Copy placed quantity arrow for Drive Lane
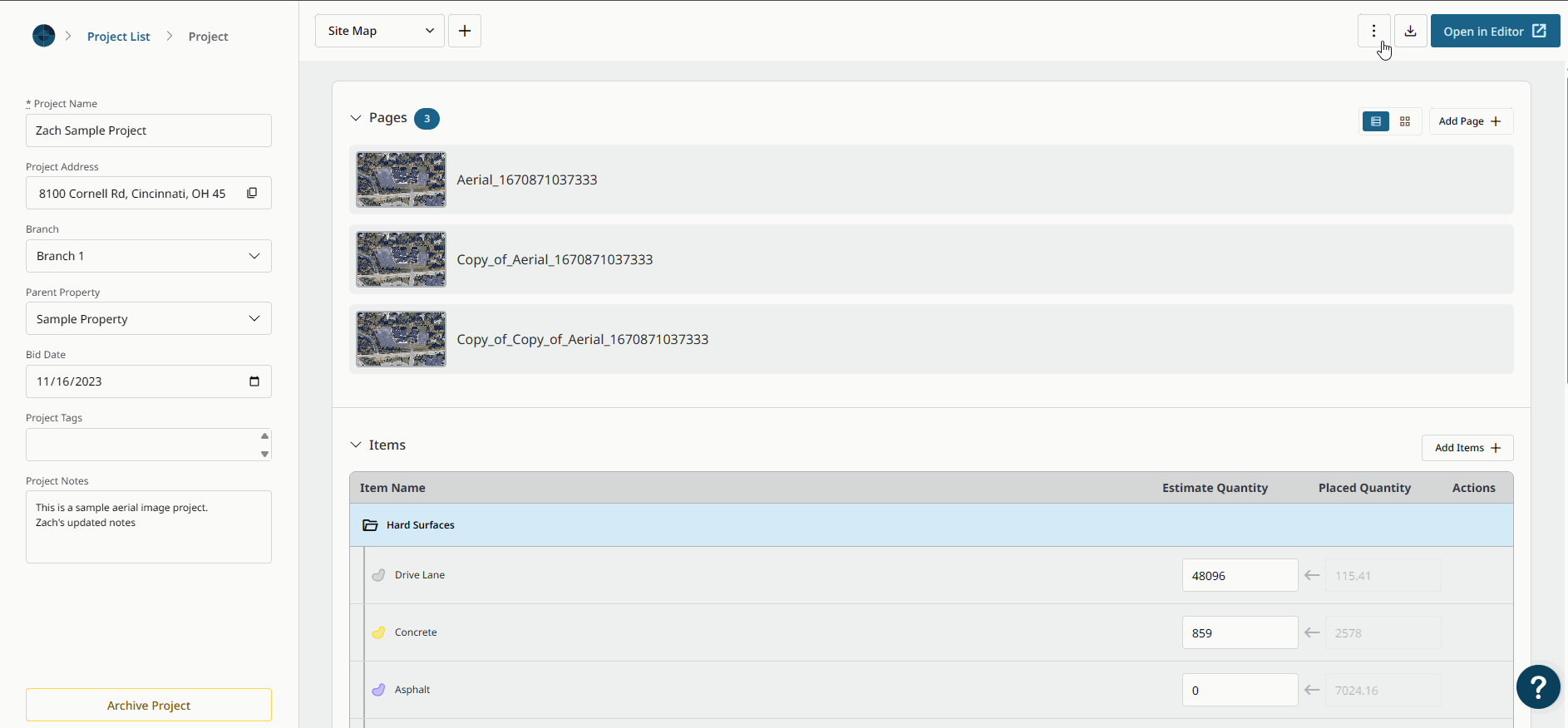1568x728 pixels. pos(1312,575)
